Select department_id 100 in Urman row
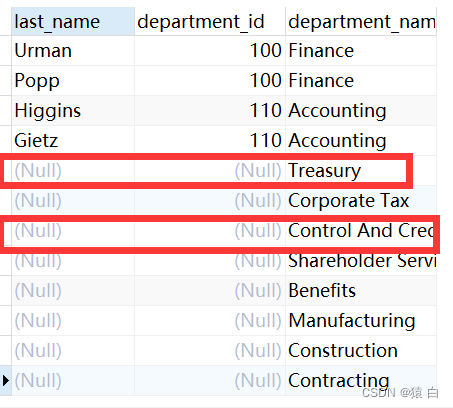Viewport: 453px width, 408px height. 210,51
